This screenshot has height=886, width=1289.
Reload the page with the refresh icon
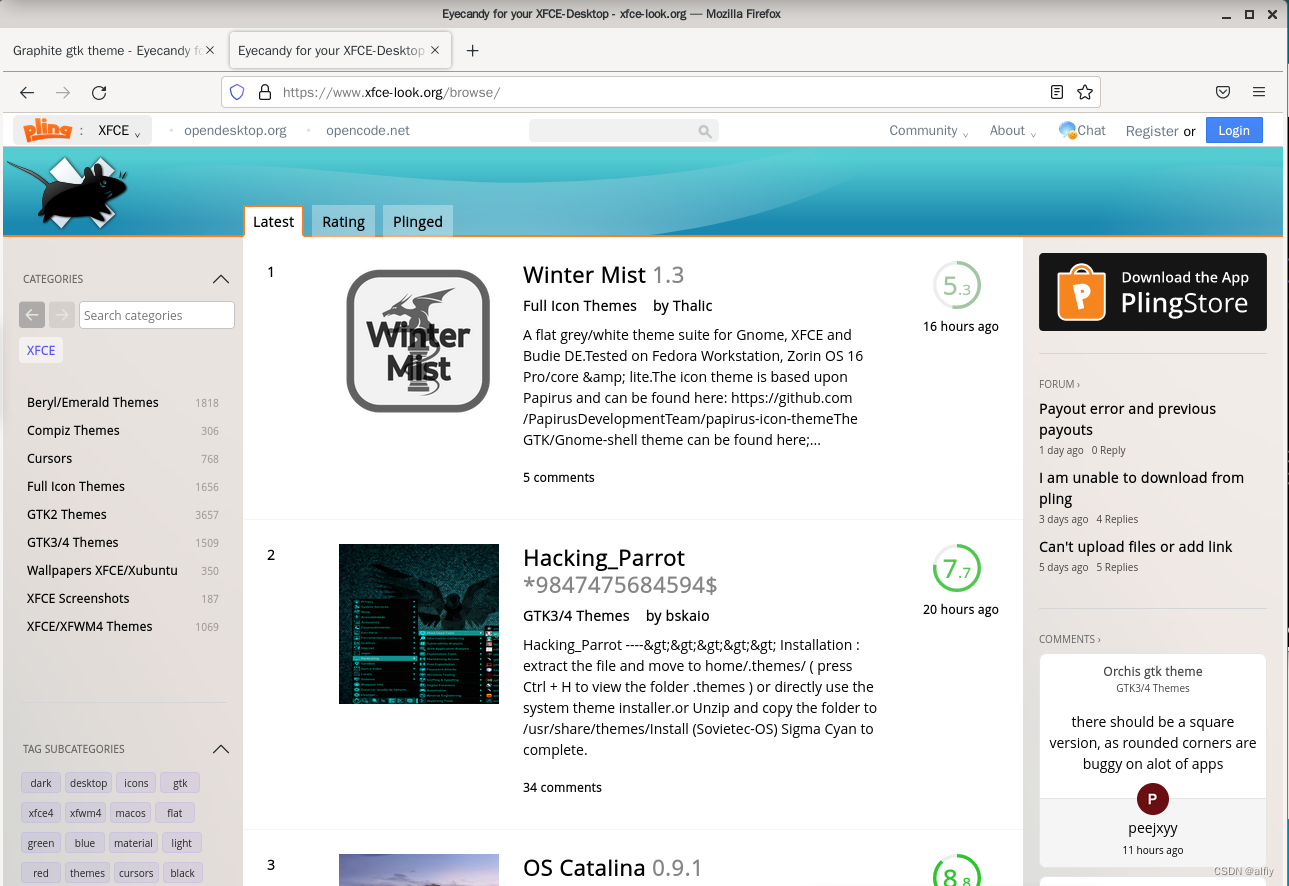[99, 92]
